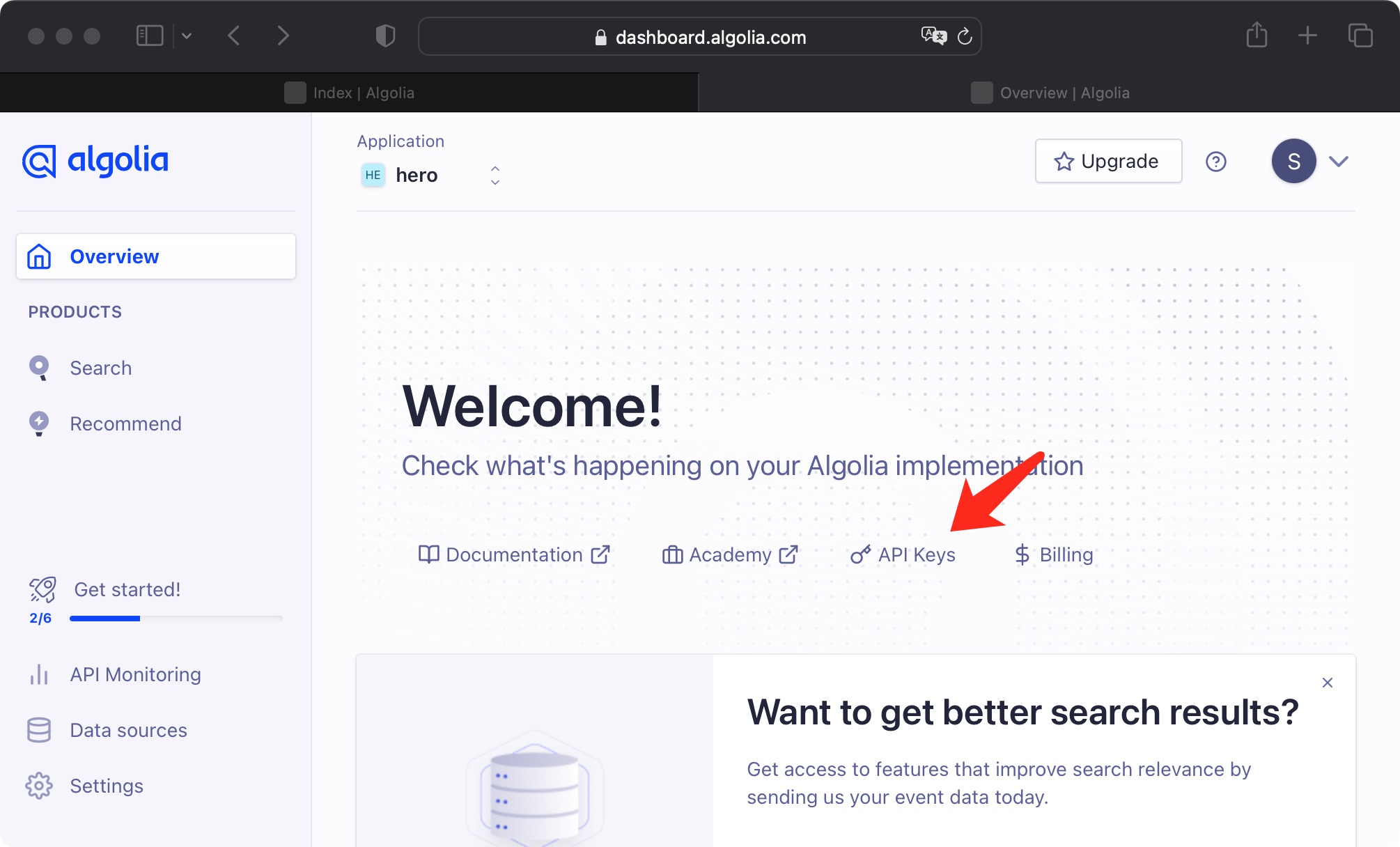The height and width of the screenshot is (847, 1400).
Task: Open the Search product icon
Action: click(x=39, y=368)
